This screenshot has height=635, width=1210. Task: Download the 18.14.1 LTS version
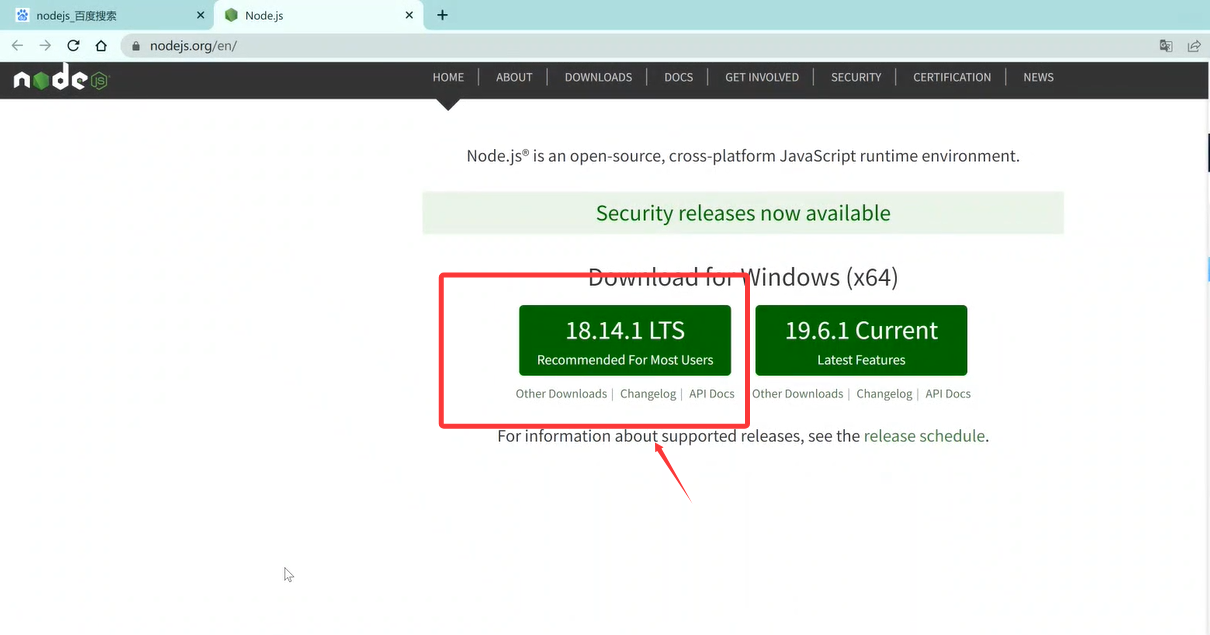[625, 340]
